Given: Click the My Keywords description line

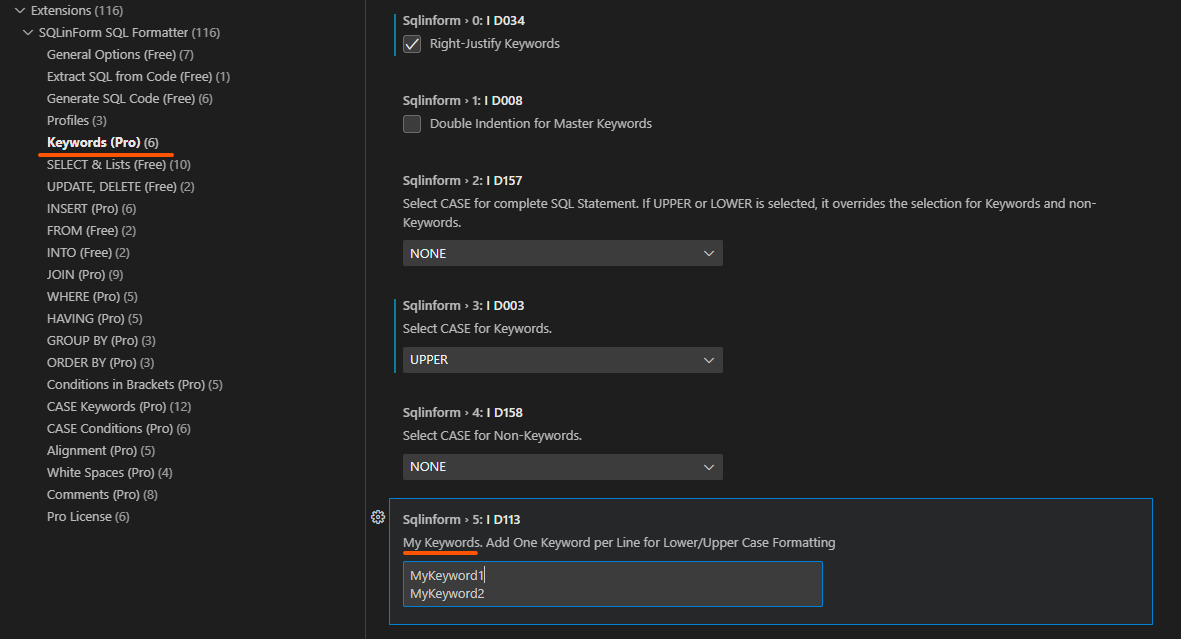Looking at the screenshot, I should (619, 543).
